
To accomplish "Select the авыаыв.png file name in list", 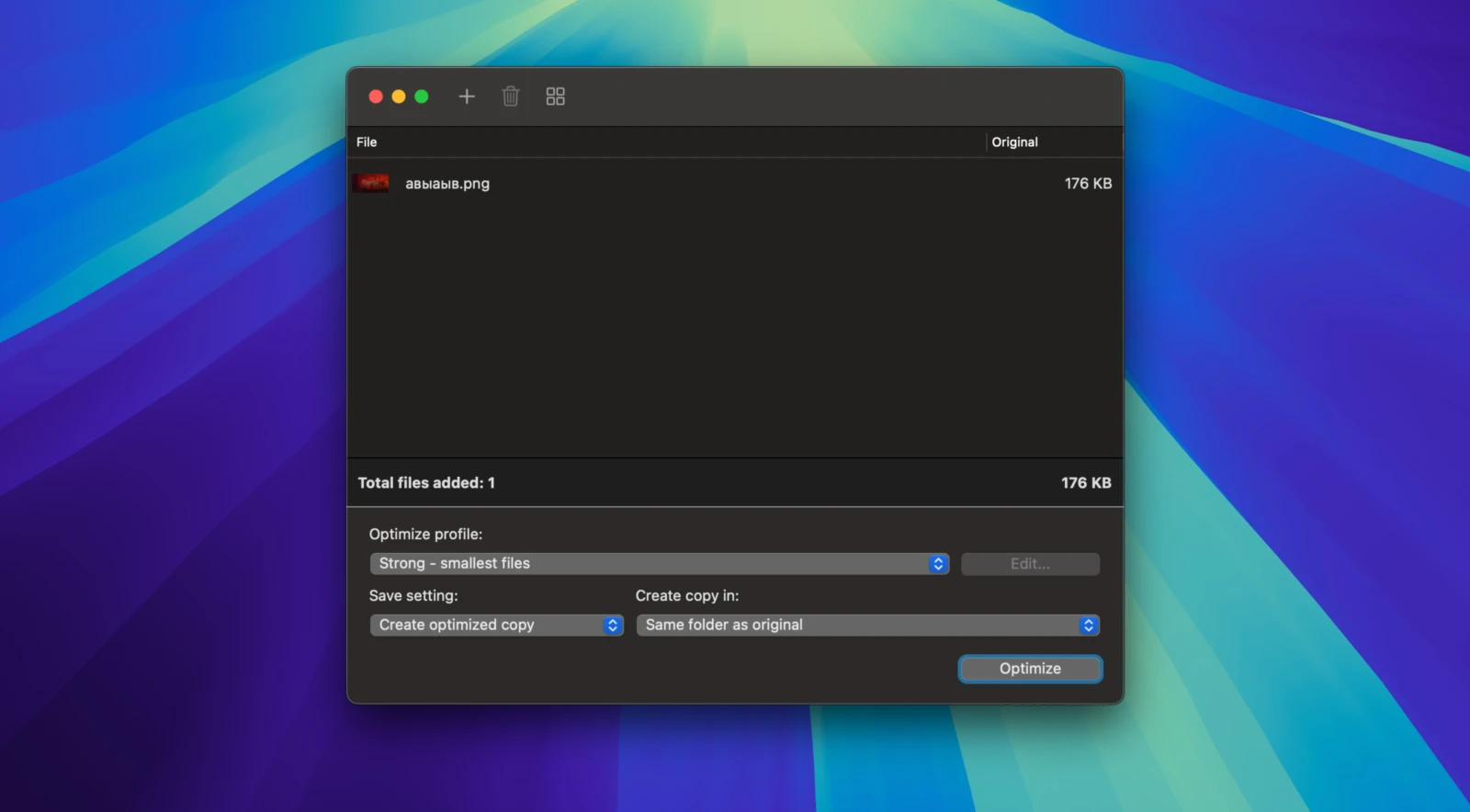I will tap(447, 184).
